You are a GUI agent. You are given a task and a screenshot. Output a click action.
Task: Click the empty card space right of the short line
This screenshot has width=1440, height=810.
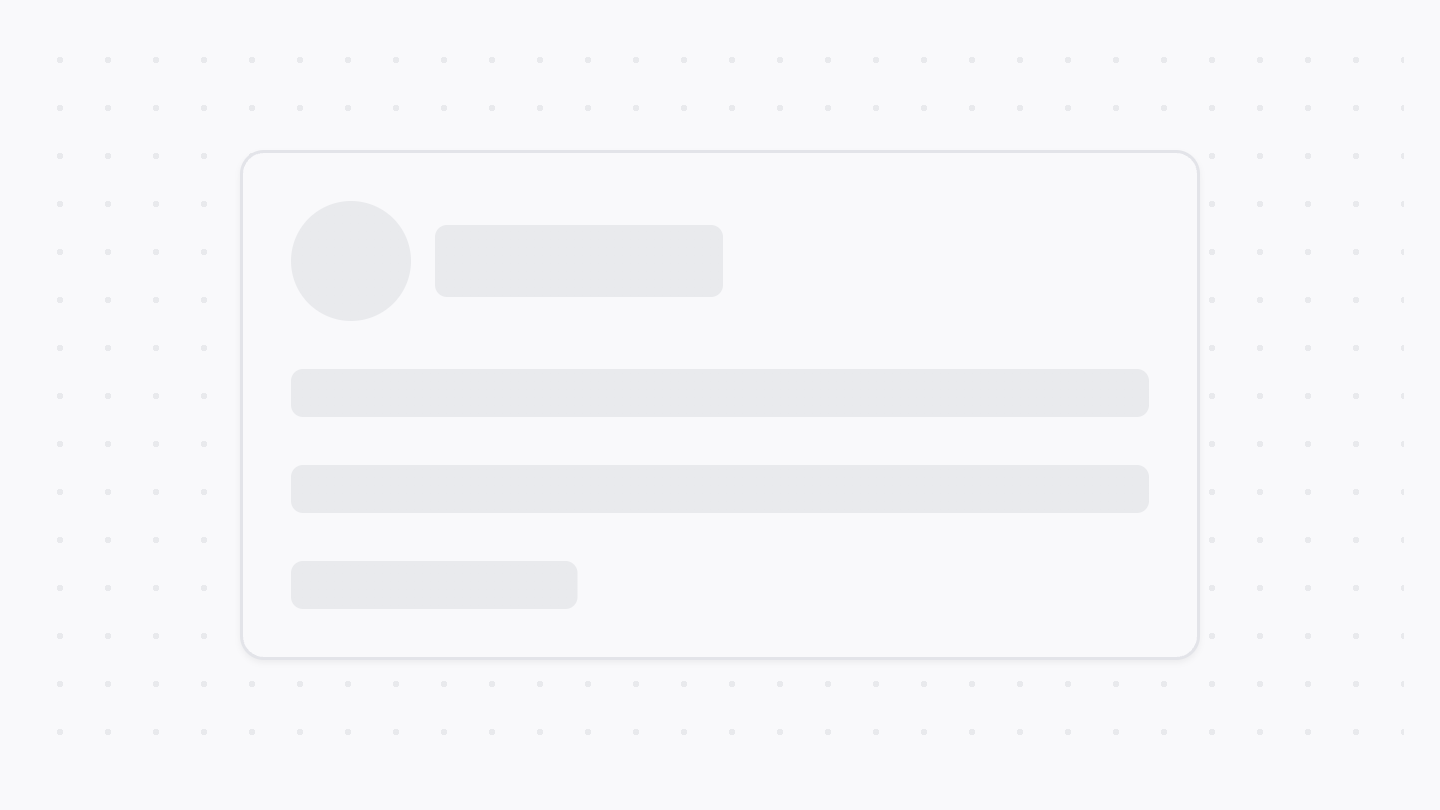(860, 585)
